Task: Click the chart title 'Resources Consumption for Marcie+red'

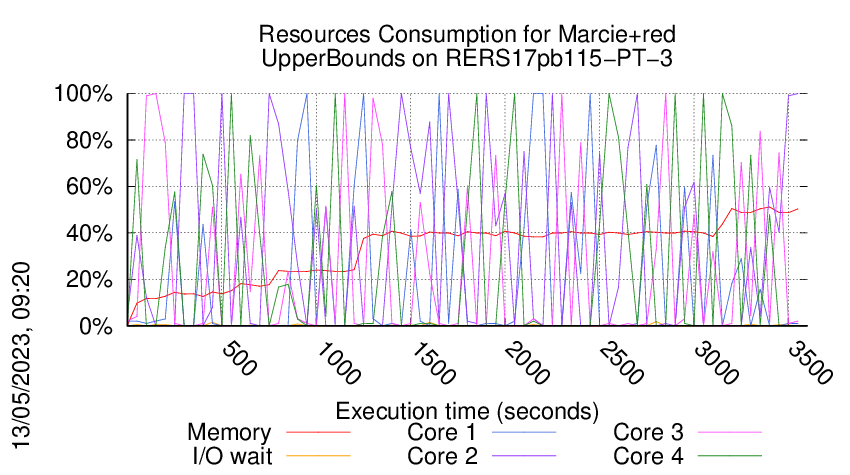Action: [x=467, y=35]
